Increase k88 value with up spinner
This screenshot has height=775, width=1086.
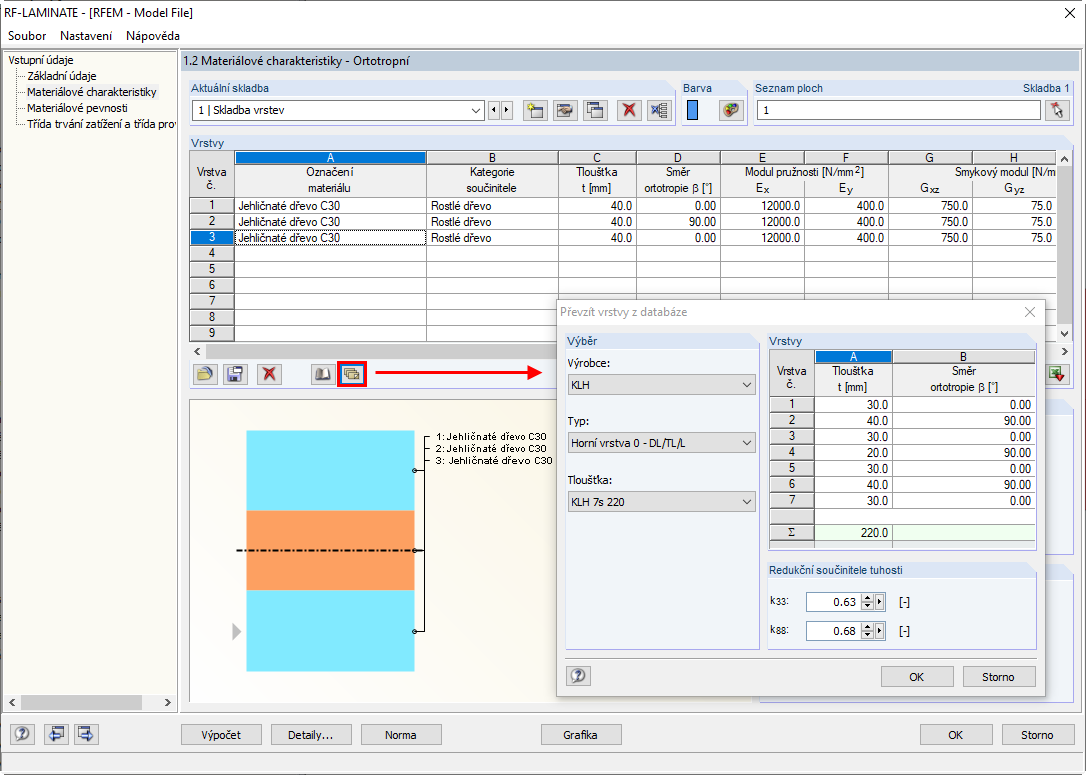tap(867, 627)
